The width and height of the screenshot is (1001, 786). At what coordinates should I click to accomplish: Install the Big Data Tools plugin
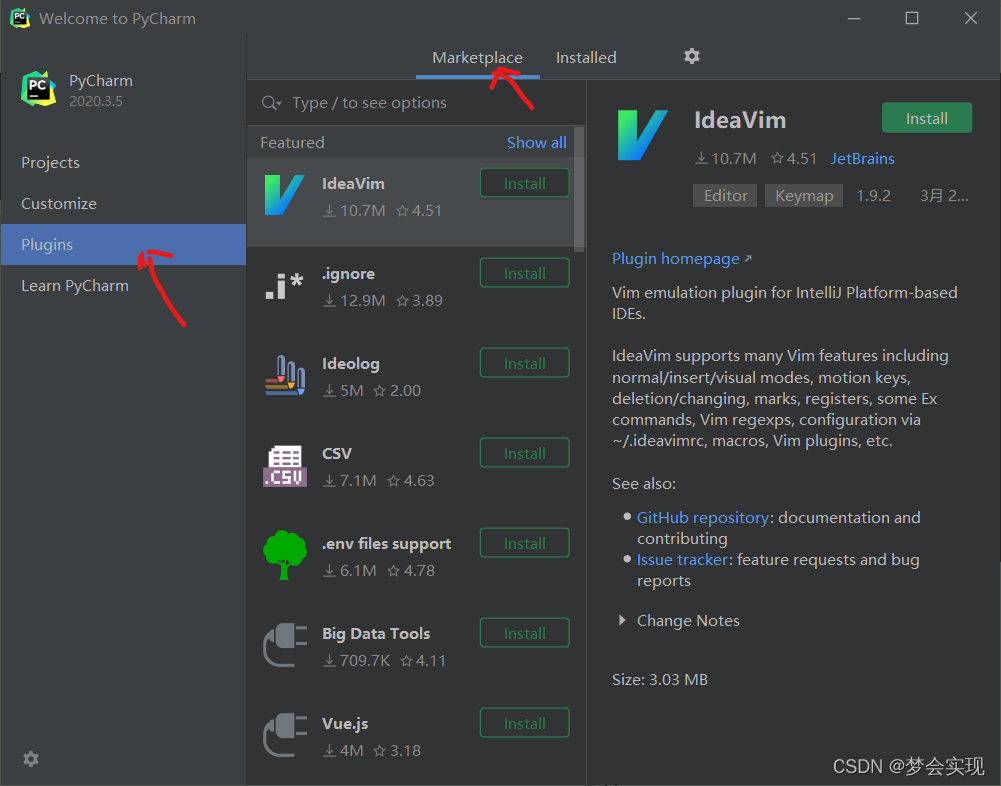pyautogui.click(x=525, y=633)
